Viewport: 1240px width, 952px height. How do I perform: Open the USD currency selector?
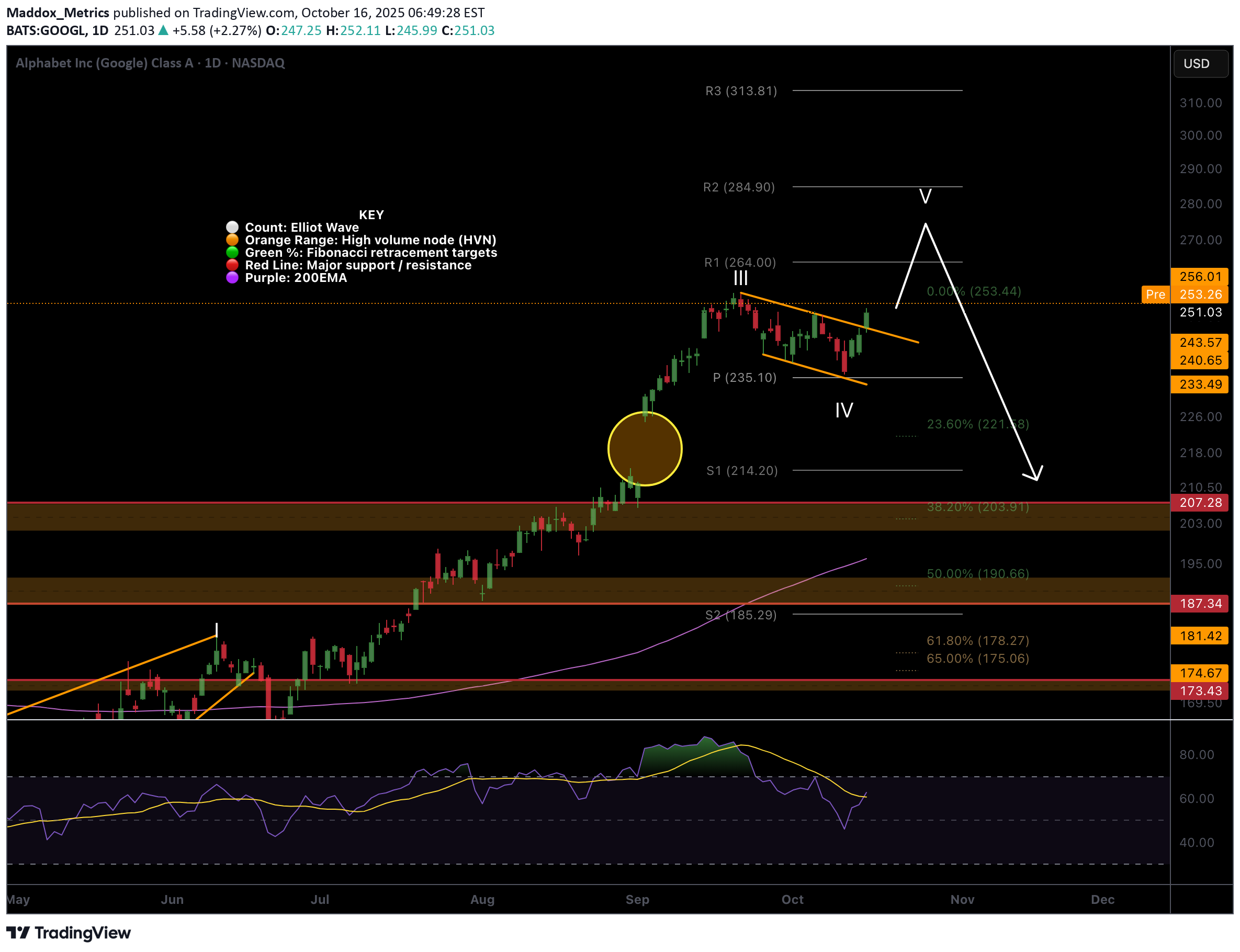click(x=1200, y=63)
